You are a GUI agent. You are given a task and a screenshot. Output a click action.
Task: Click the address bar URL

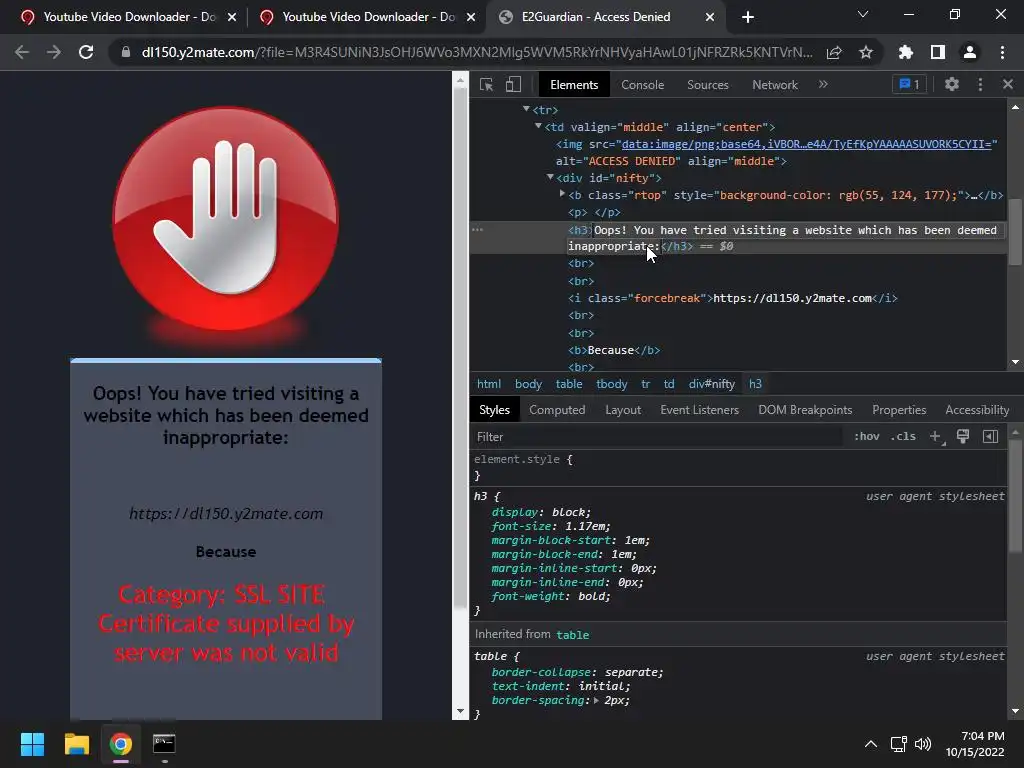477,52
